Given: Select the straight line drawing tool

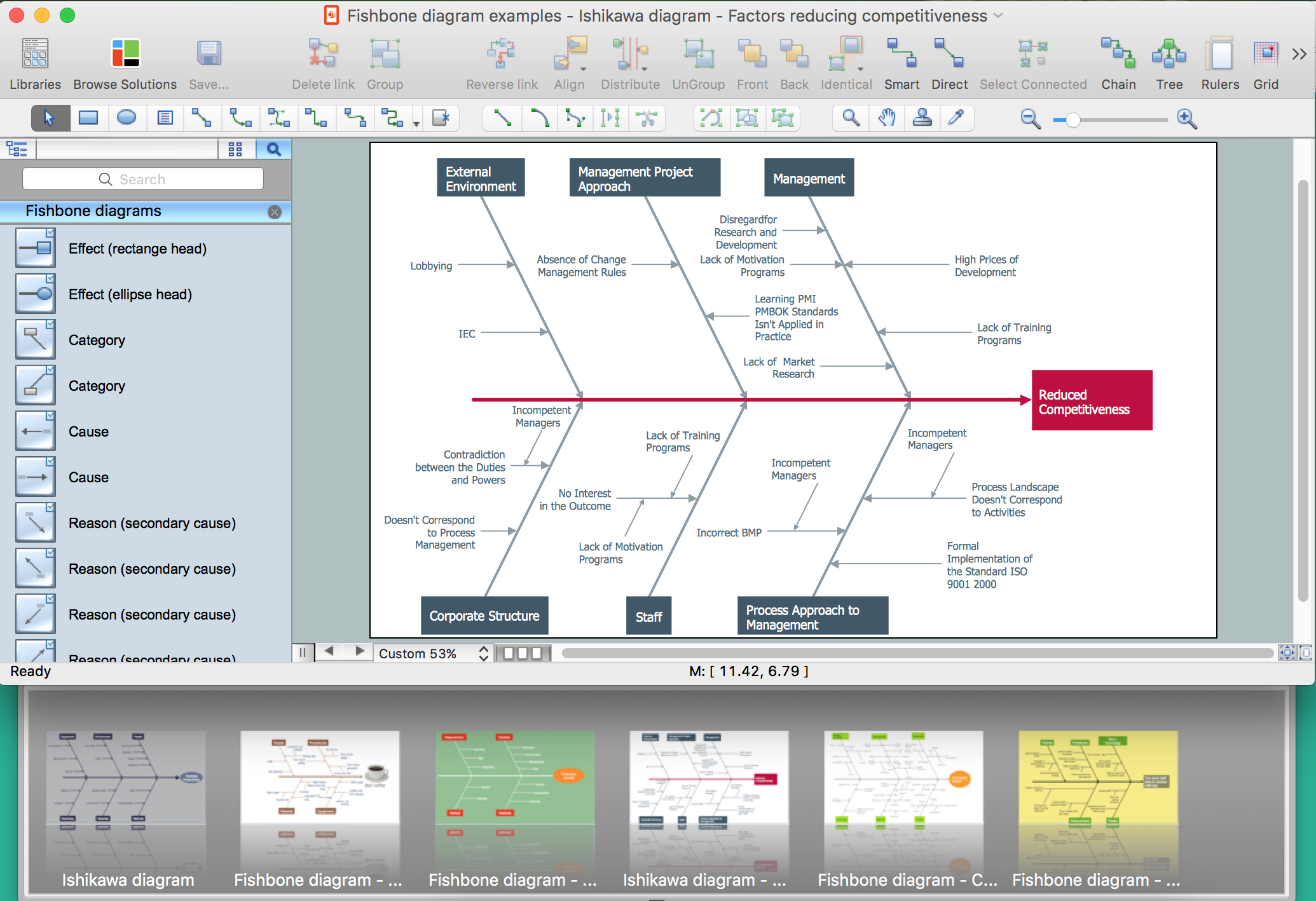Looking at the screenshot, I should (502, 118).
